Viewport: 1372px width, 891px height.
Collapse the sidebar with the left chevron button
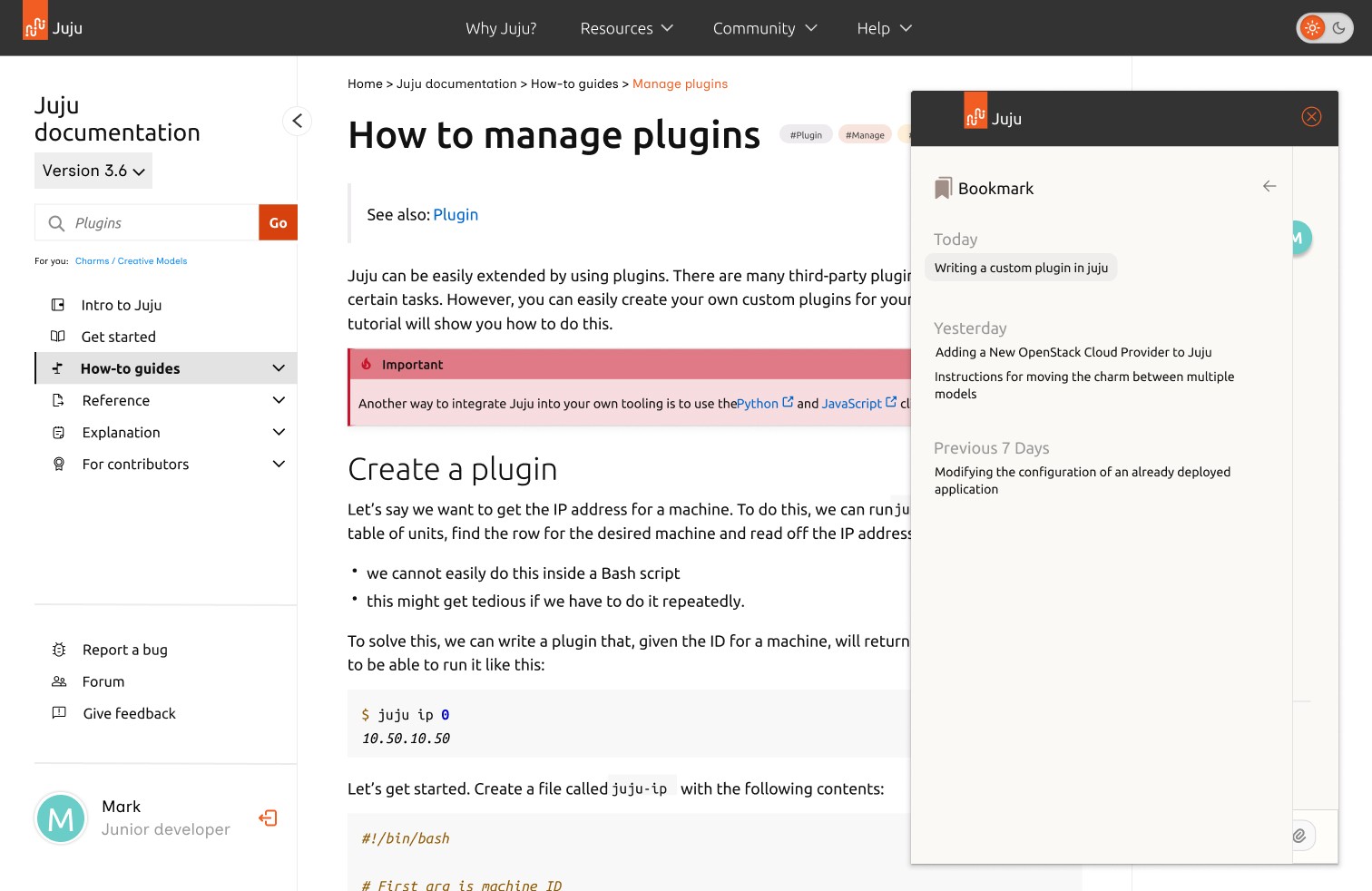tap(297, 121)
